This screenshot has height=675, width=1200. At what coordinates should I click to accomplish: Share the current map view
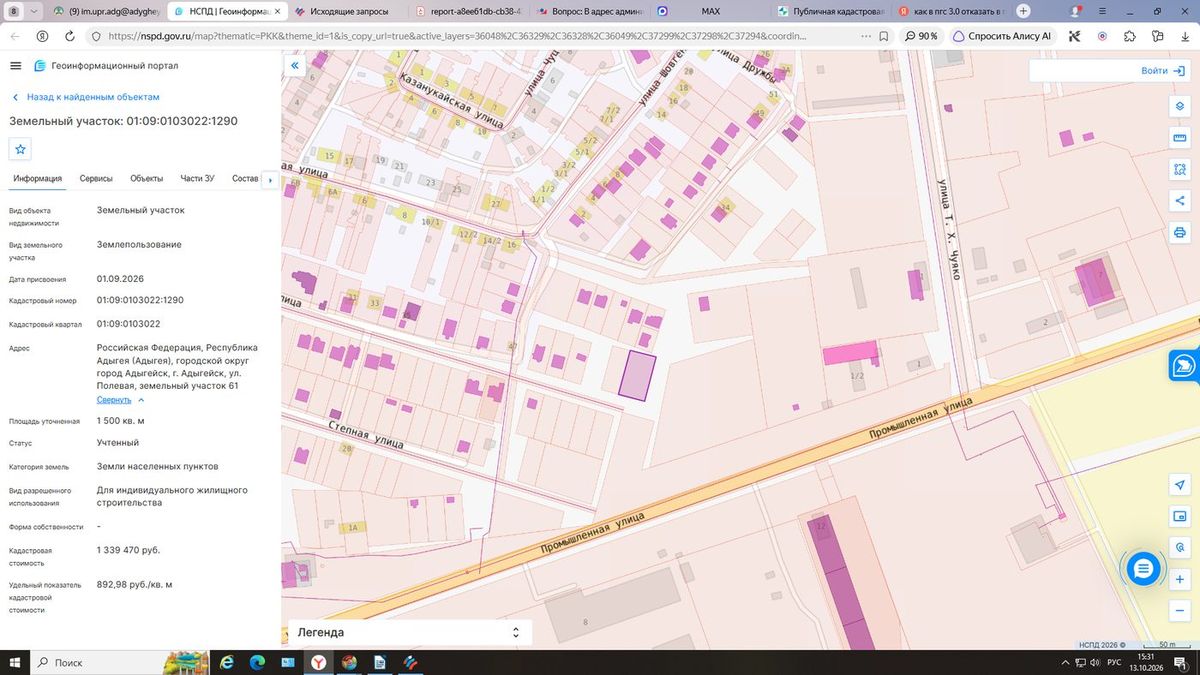1180,201
